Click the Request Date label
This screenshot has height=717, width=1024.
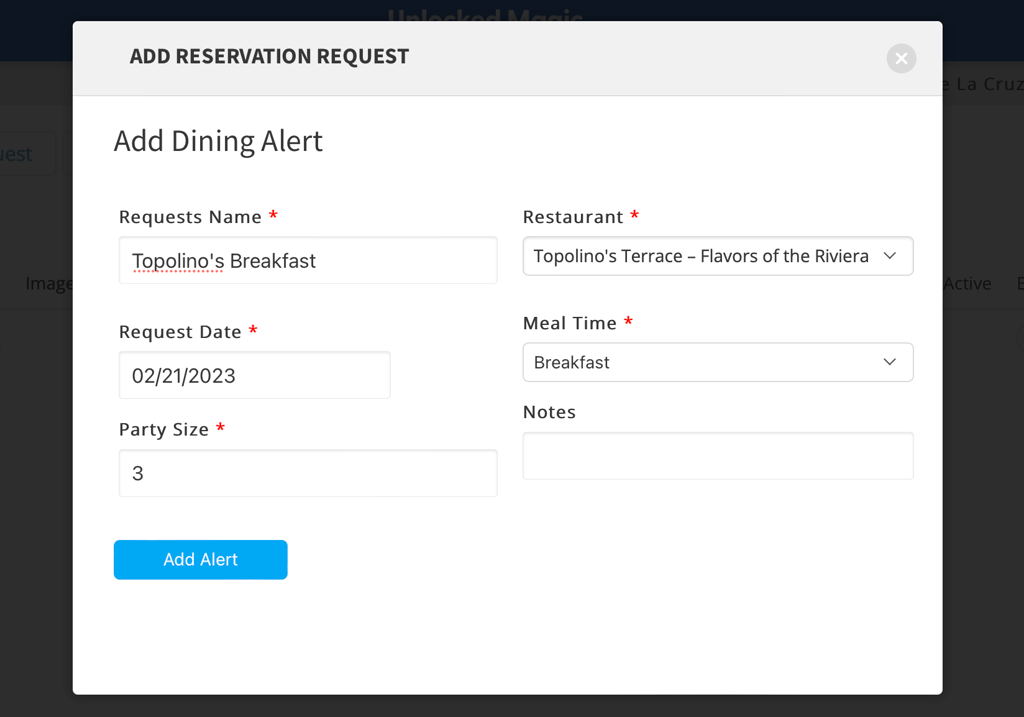pyautogui.click(x=180, y=332)
